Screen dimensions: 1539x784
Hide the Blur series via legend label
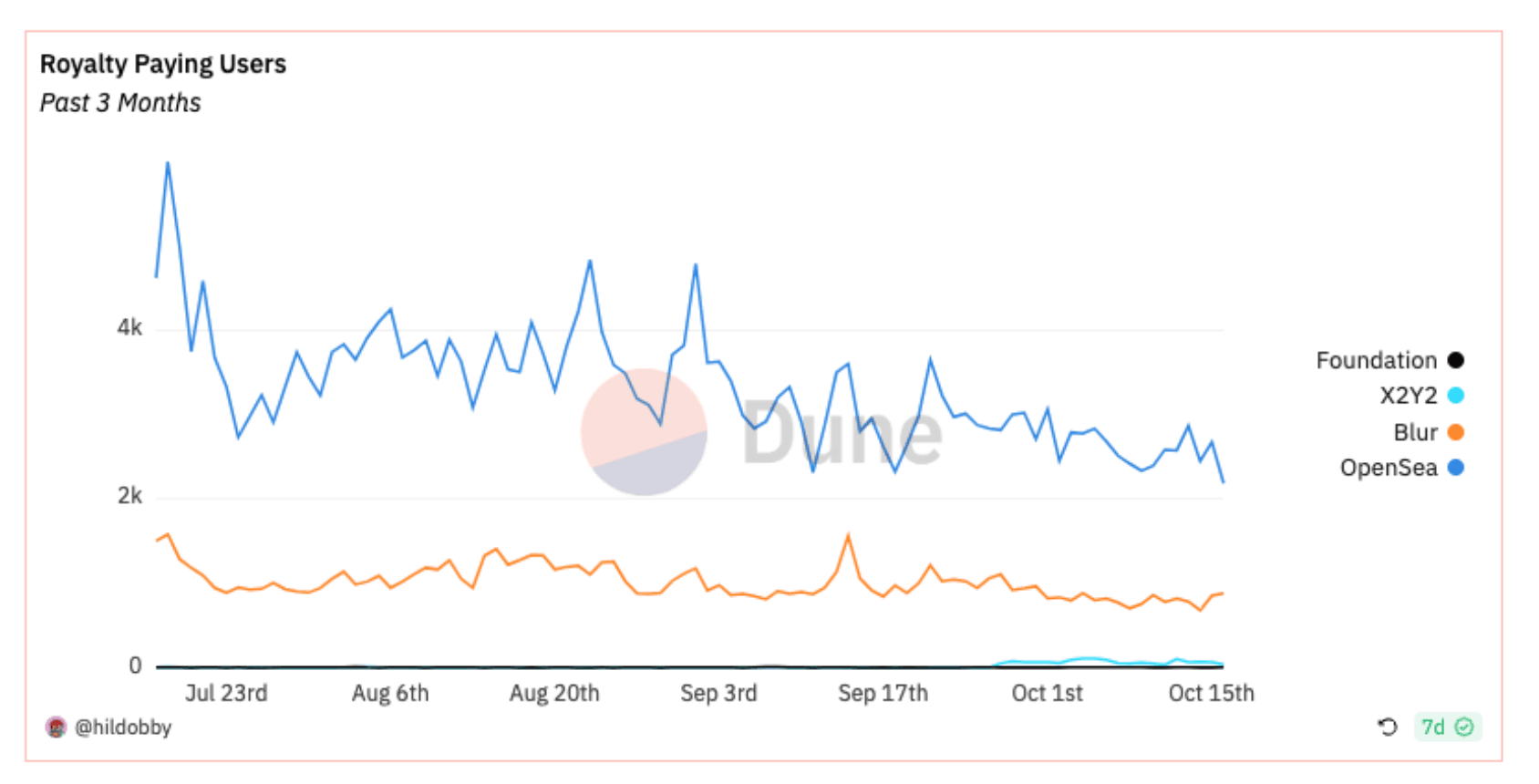pyautogui.click(x=1415, y=432)
